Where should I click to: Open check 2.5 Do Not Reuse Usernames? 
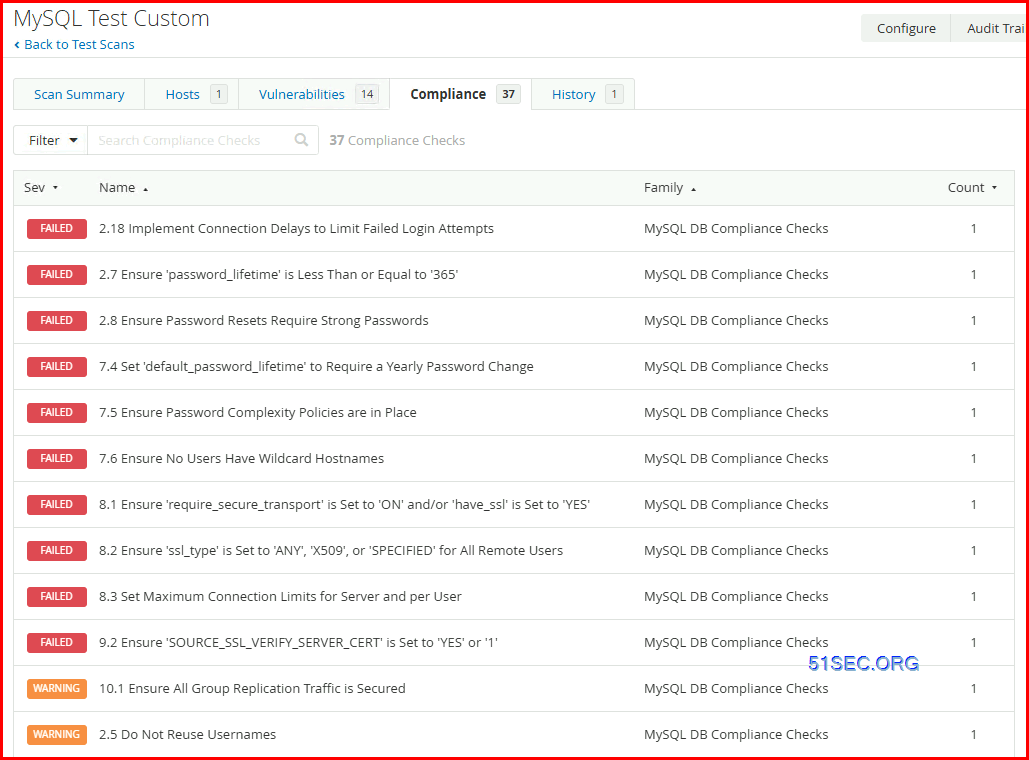click(514, 734)
